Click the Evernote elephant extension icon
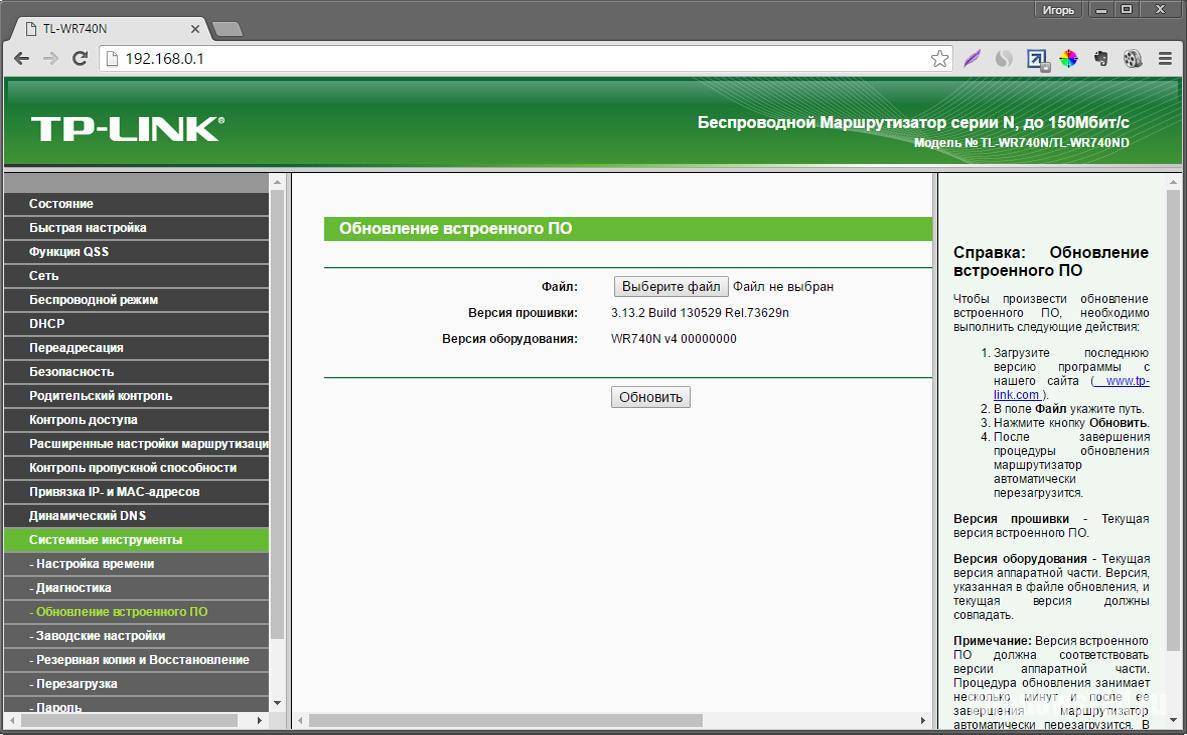This screenshot has height=735, width=1187. [x=1101, y=59]
